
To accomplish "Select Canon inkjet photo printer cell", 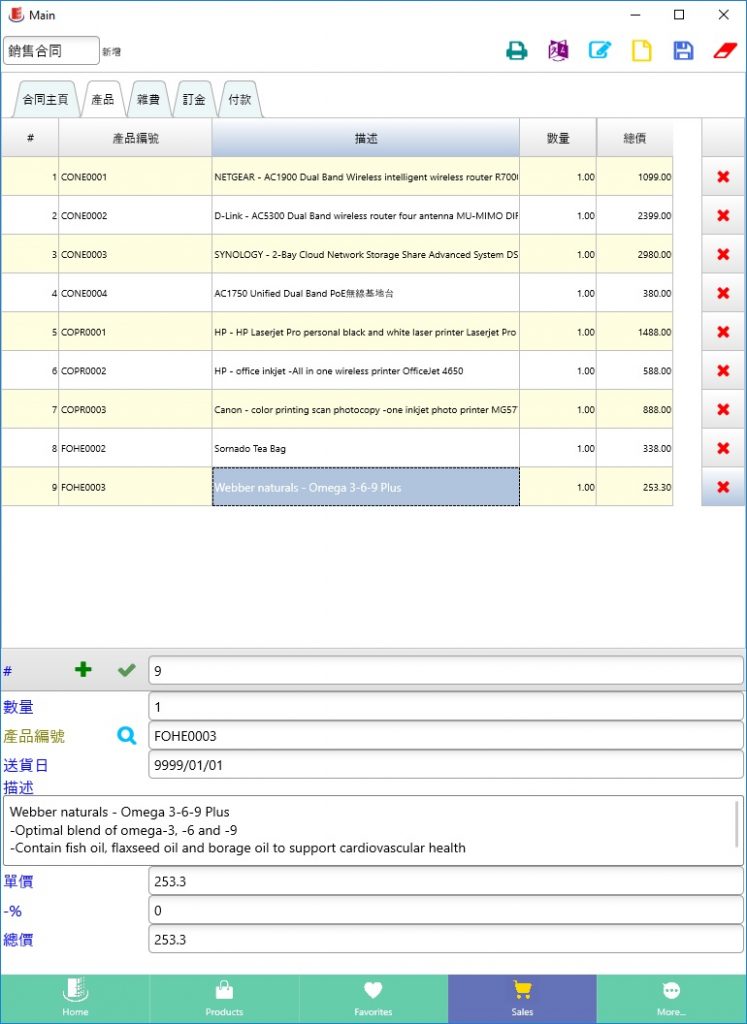I will (366, 409).
